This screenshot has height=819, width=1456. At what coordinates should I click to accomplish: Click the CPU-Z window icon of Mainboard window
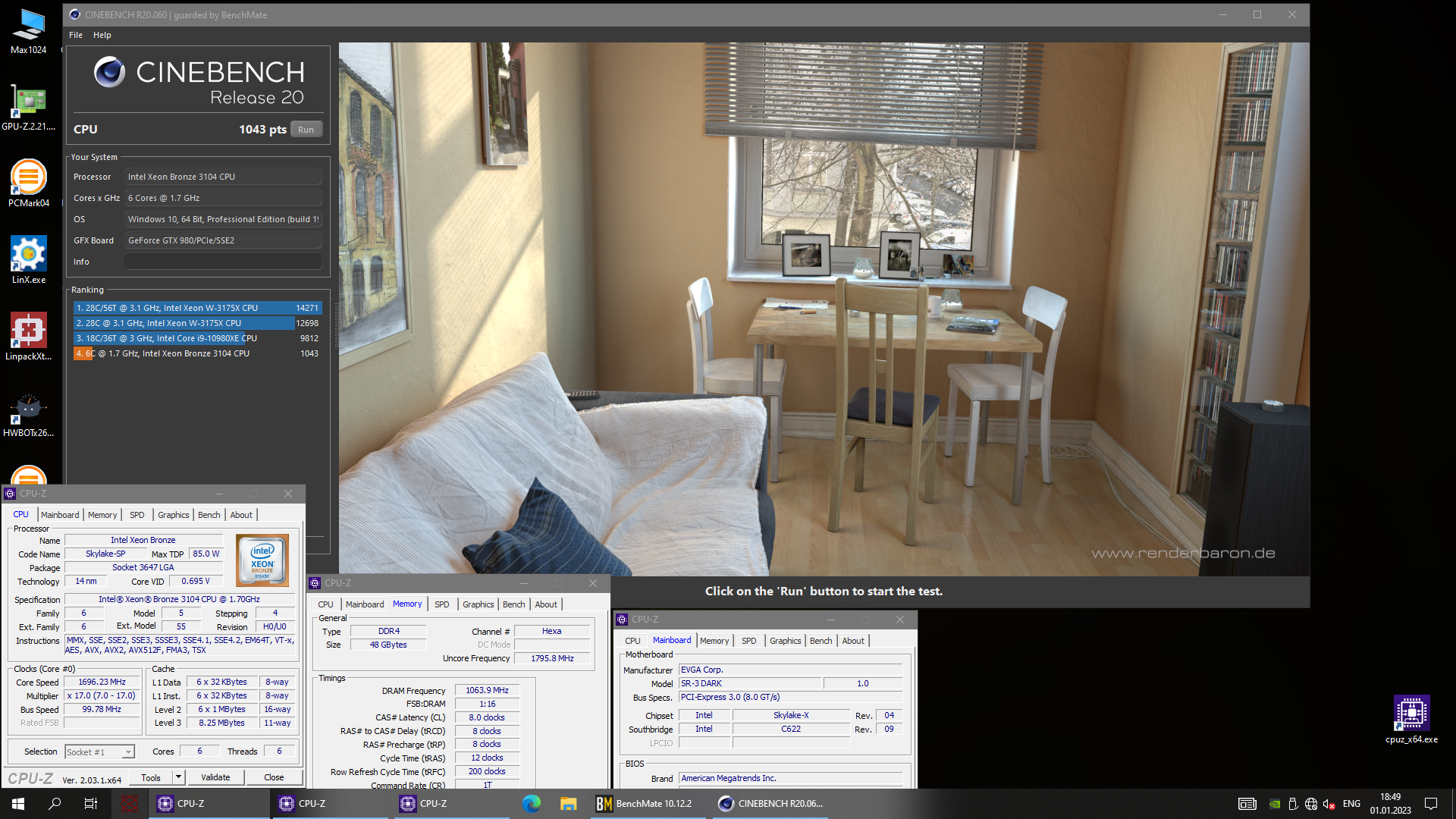point(622,620)
